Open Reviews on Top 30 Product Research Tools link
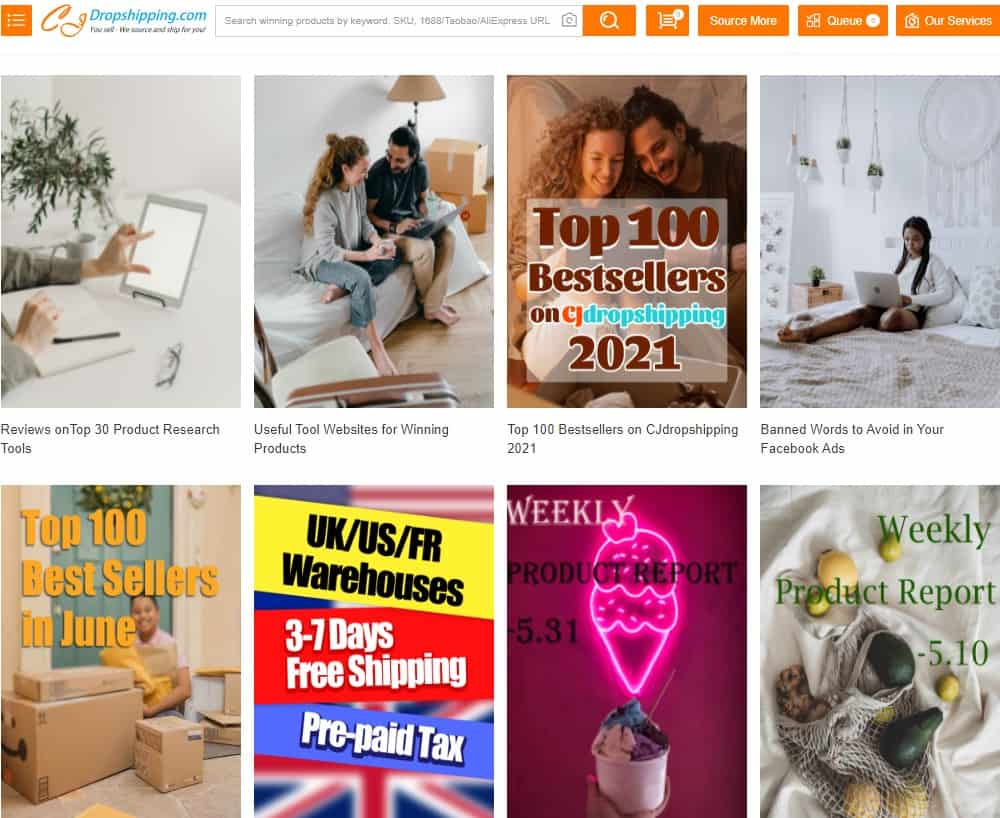 110,439
